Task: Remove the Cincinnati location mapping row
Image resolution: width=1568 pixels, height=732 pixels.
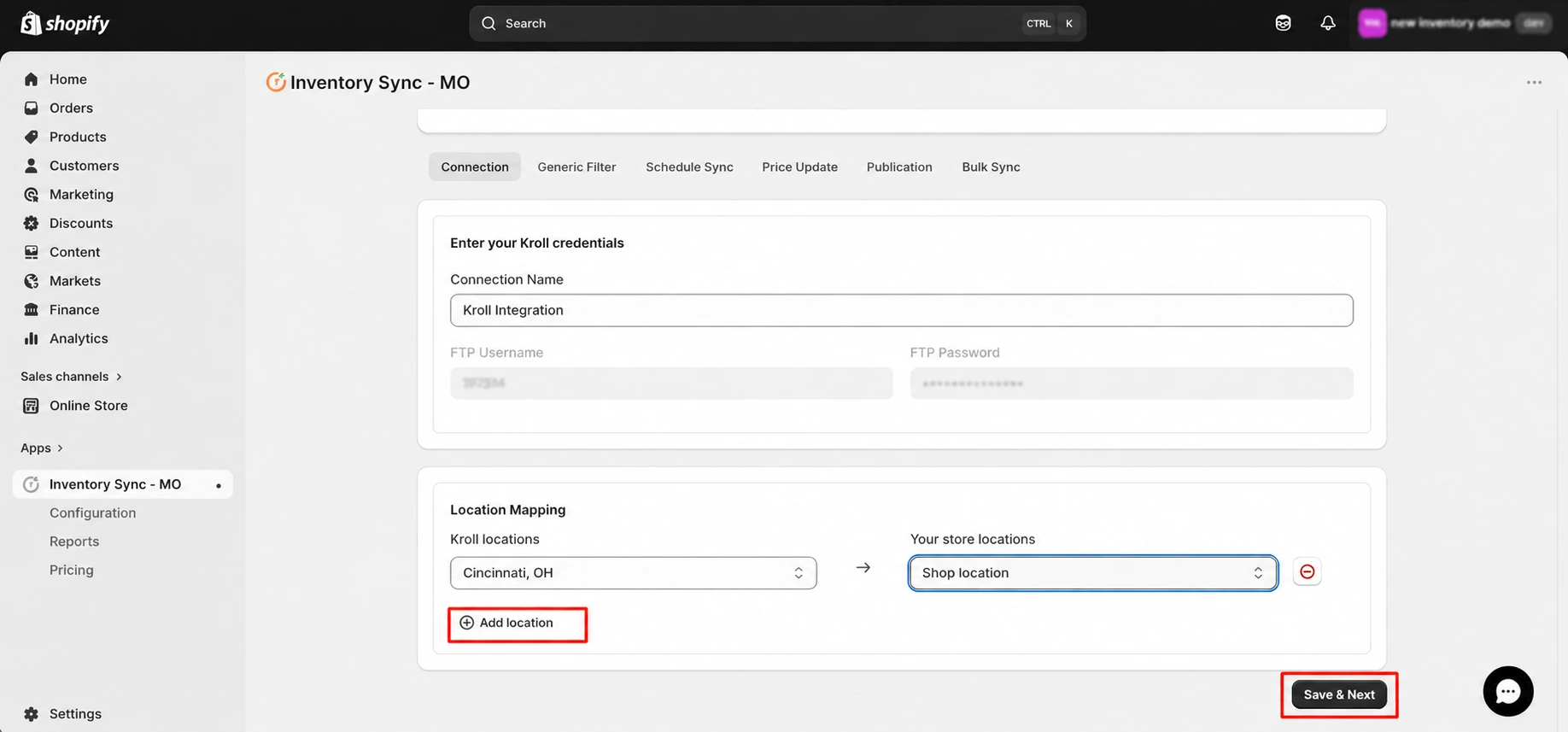Action: point(1307,572)
